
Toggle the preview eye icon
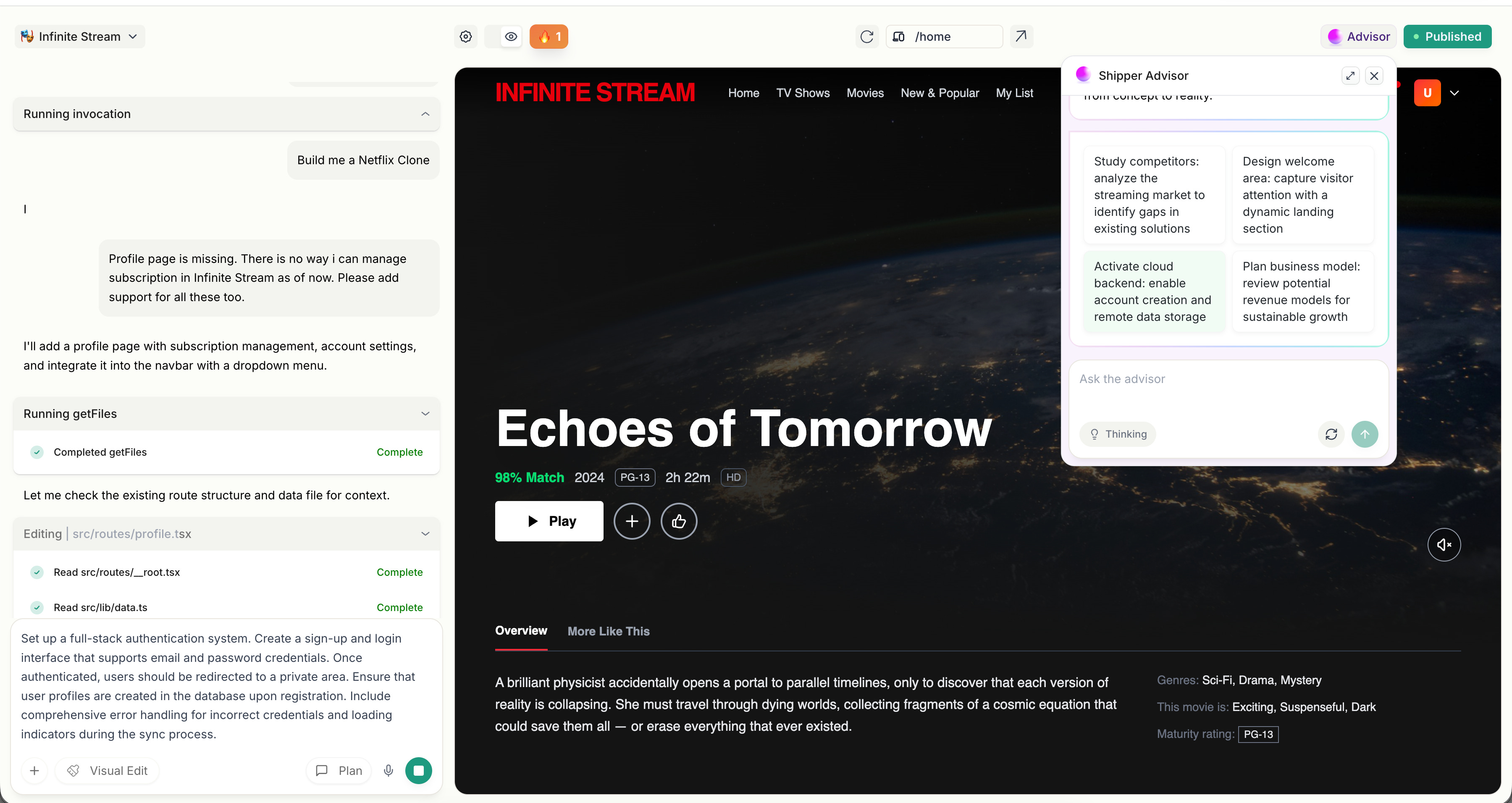coord(511,37)
